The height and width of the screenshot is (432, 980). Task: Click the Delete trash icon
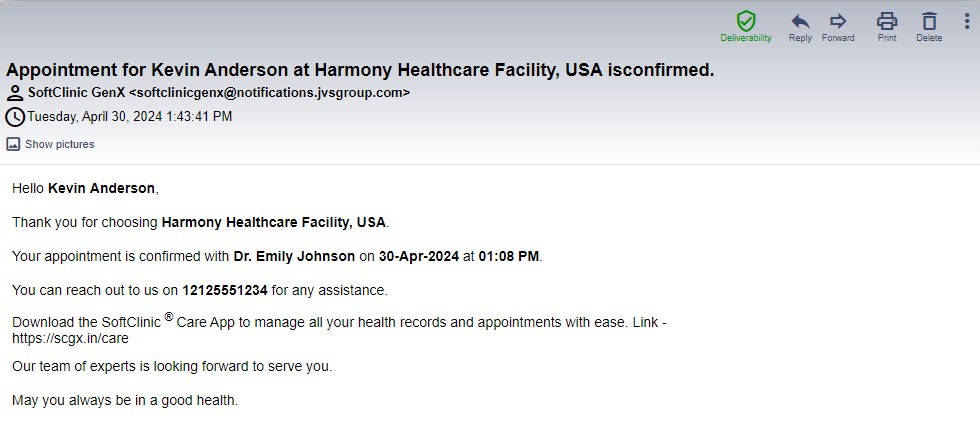pyautogui.click(x=929, y=20)
